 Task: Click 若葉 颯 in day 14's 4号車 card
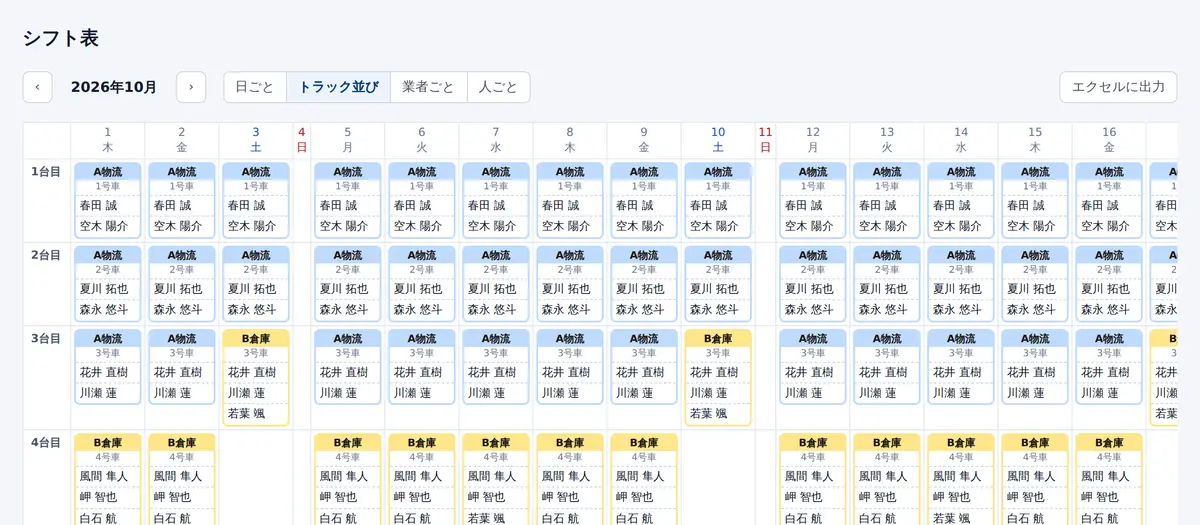(x=952, y=518)
